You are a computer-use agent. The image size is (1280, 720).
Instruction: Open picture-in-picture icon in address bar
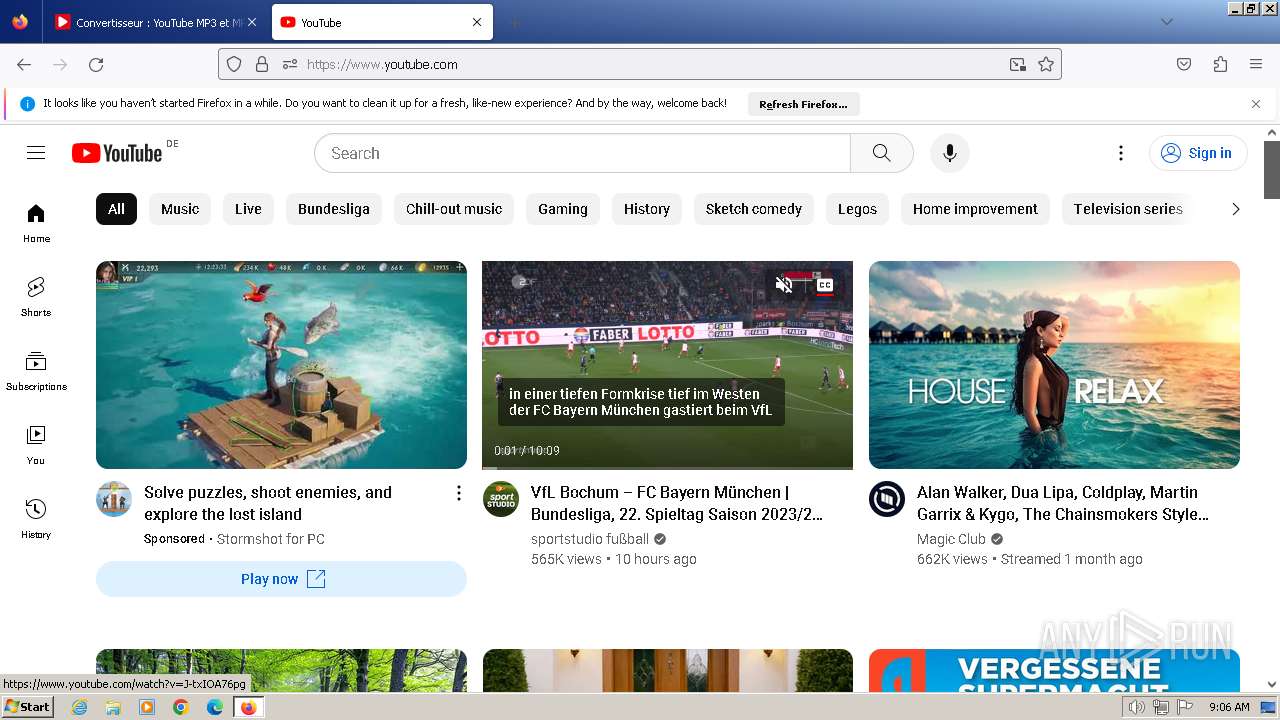[1018, 64]
